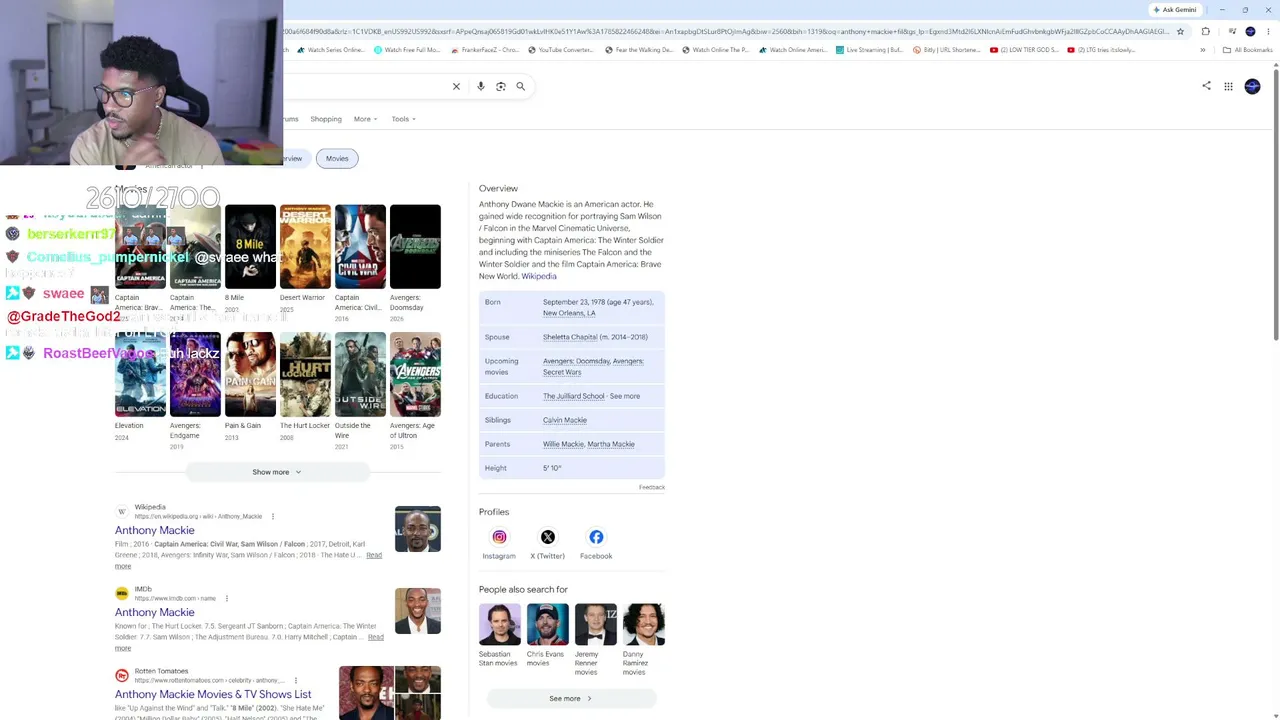The image size is (1280, 720).
Task: Open 'Anthony Mackie Movies & TV Shows List'
Action: tap(213, 694)
